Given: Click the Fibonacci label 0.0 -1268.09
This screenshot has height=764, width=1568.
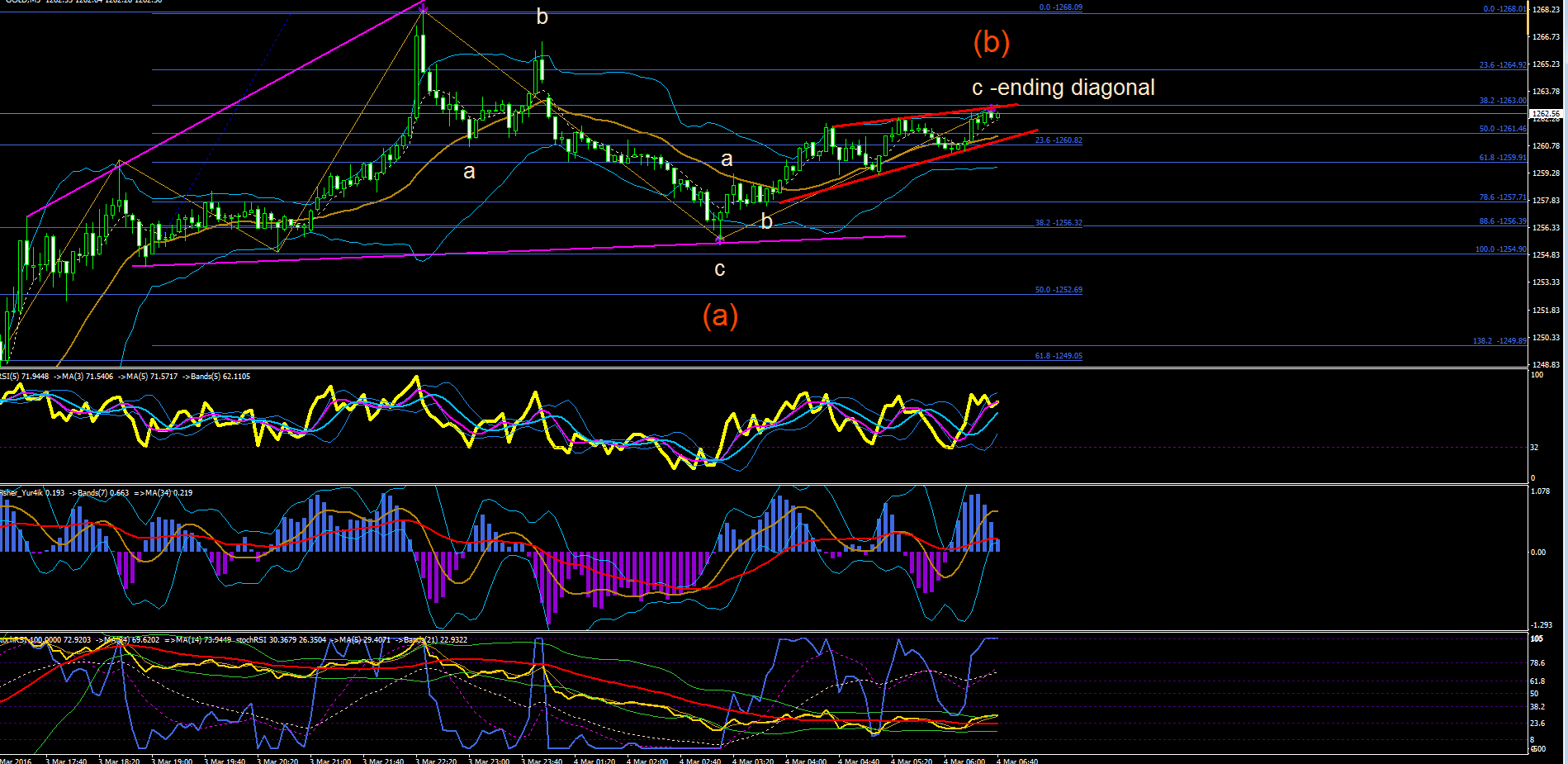Looking at the screenshot, I should 1060,7.
